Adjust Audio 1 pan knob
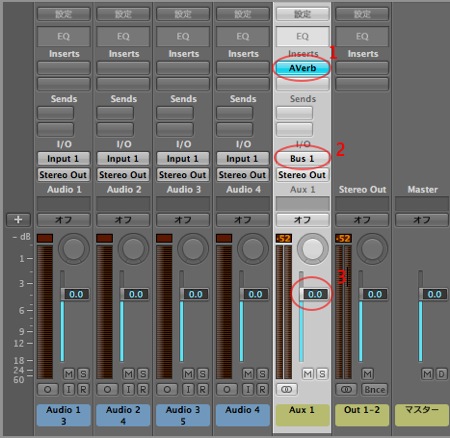Viewport: 450px width, 438px height. click(x=74, y=249)
